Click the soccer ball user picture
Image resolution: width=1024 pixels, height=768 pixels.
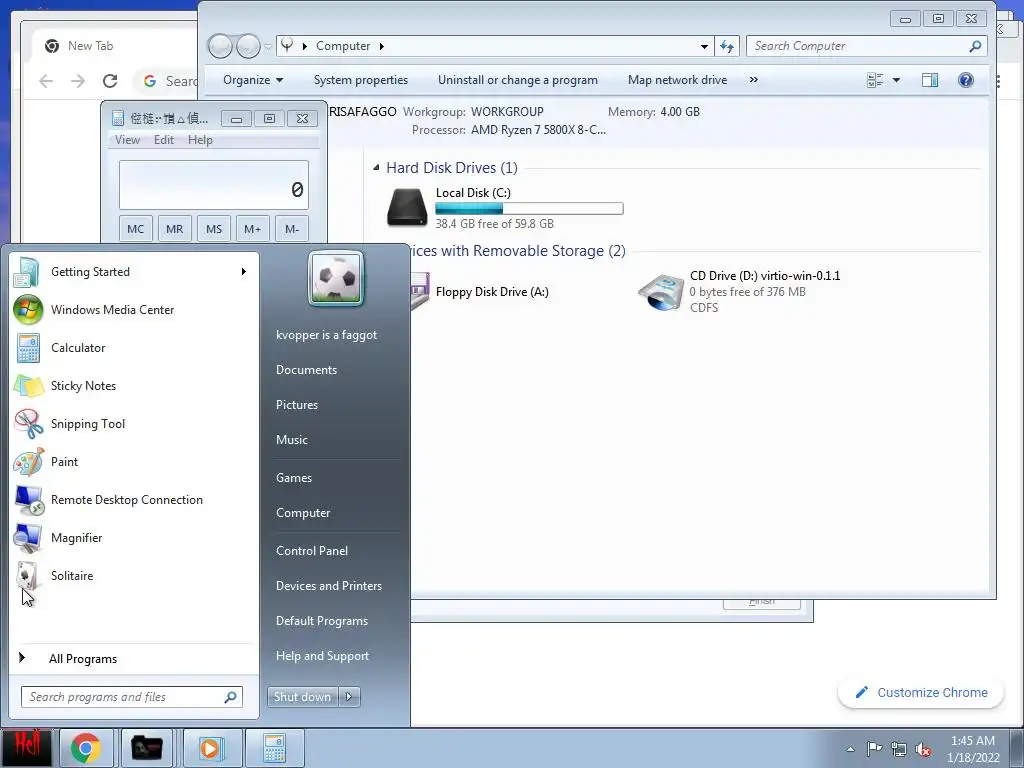(x=336, y=278)
